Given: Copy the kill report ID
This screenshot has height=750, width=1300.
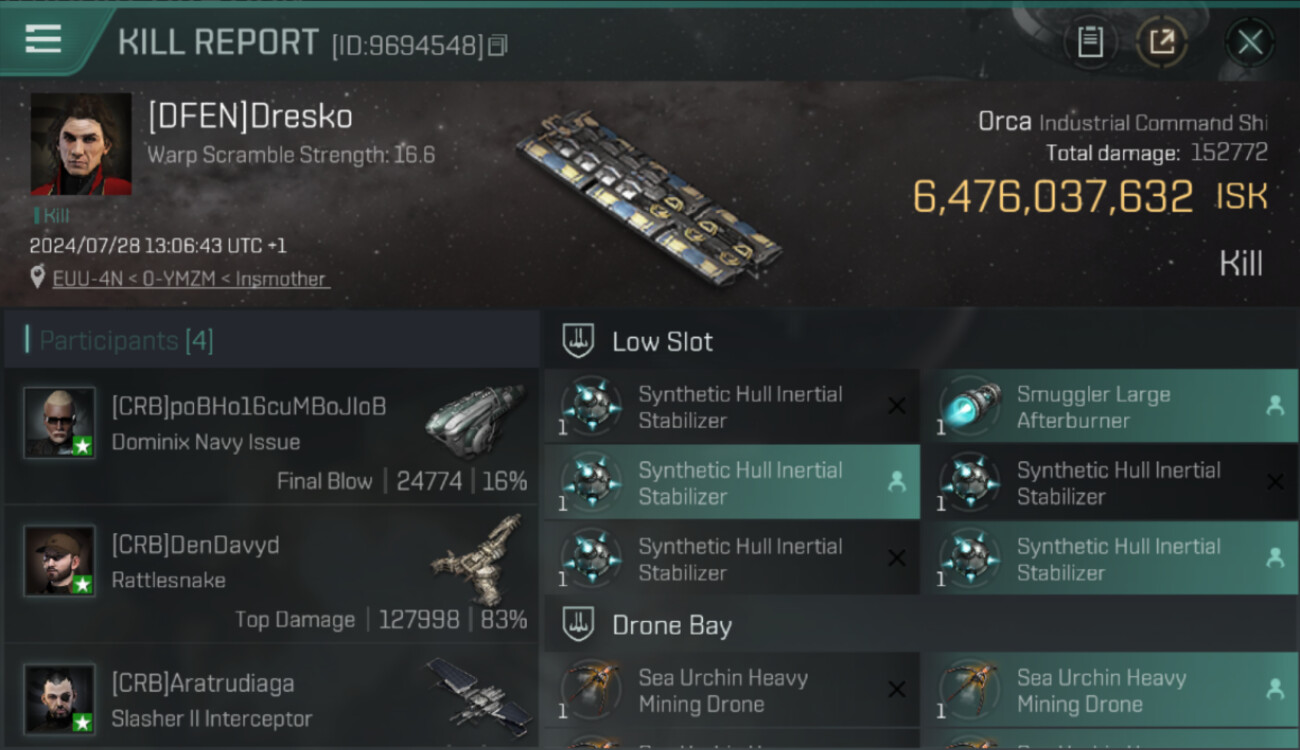Looking at the screenshot, I should pos(497,45).
